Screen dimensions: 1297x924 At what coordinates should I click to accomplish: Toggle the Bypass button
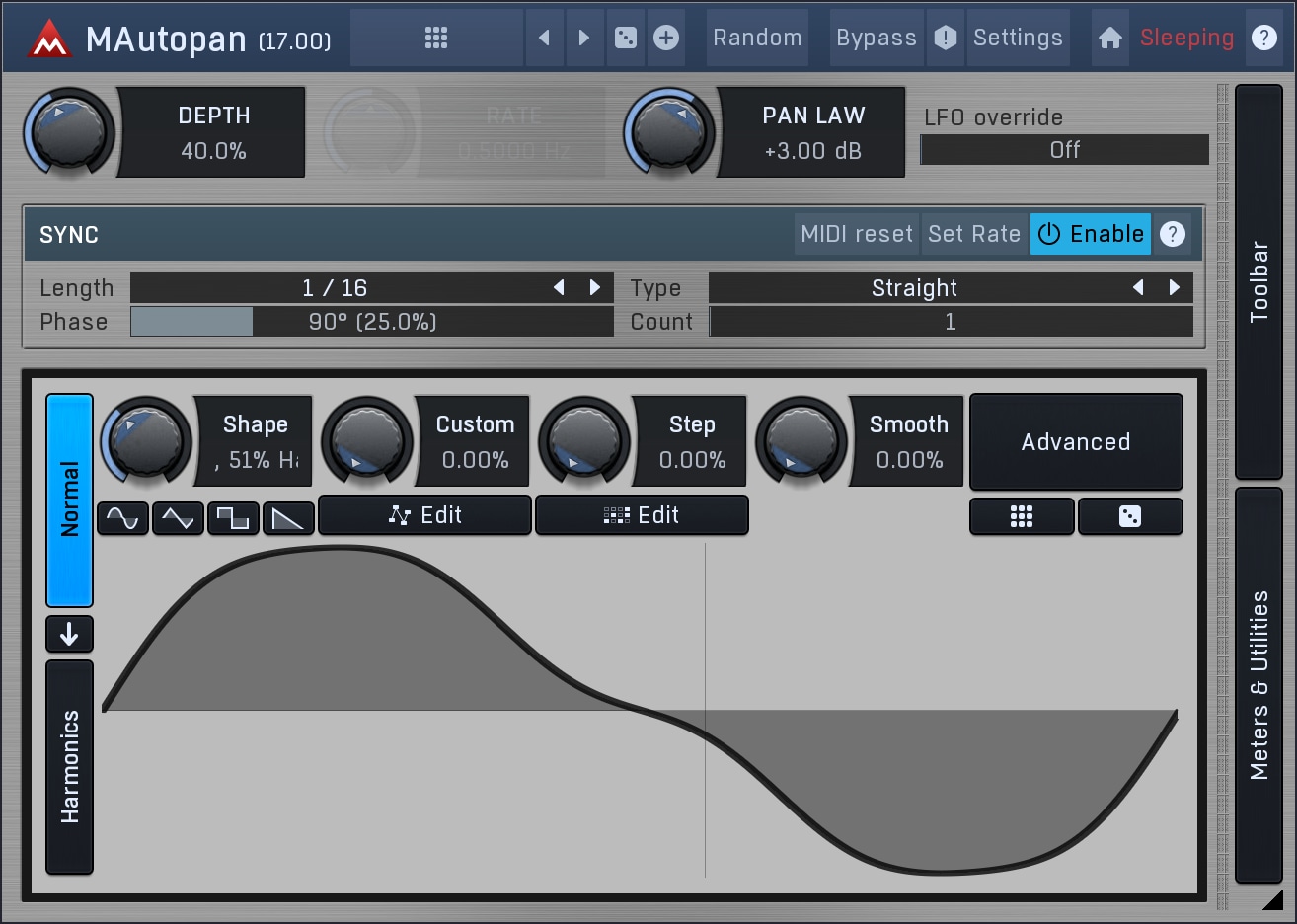[876, 38]
